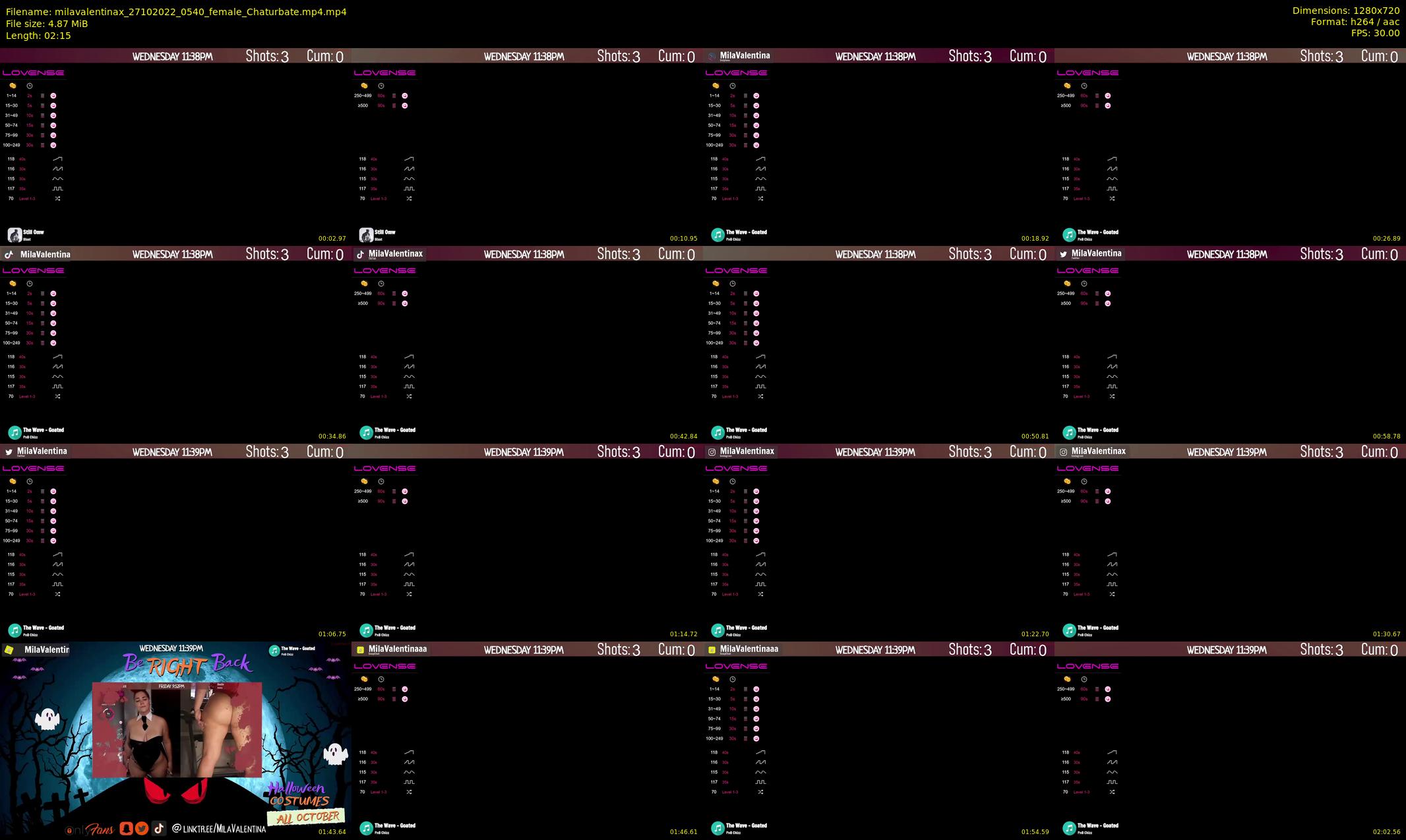Click the Shots: 3 counter in the first frame
Image resolution: width=1406 pixels, height=840 pixels.
[x=267, y=56]
